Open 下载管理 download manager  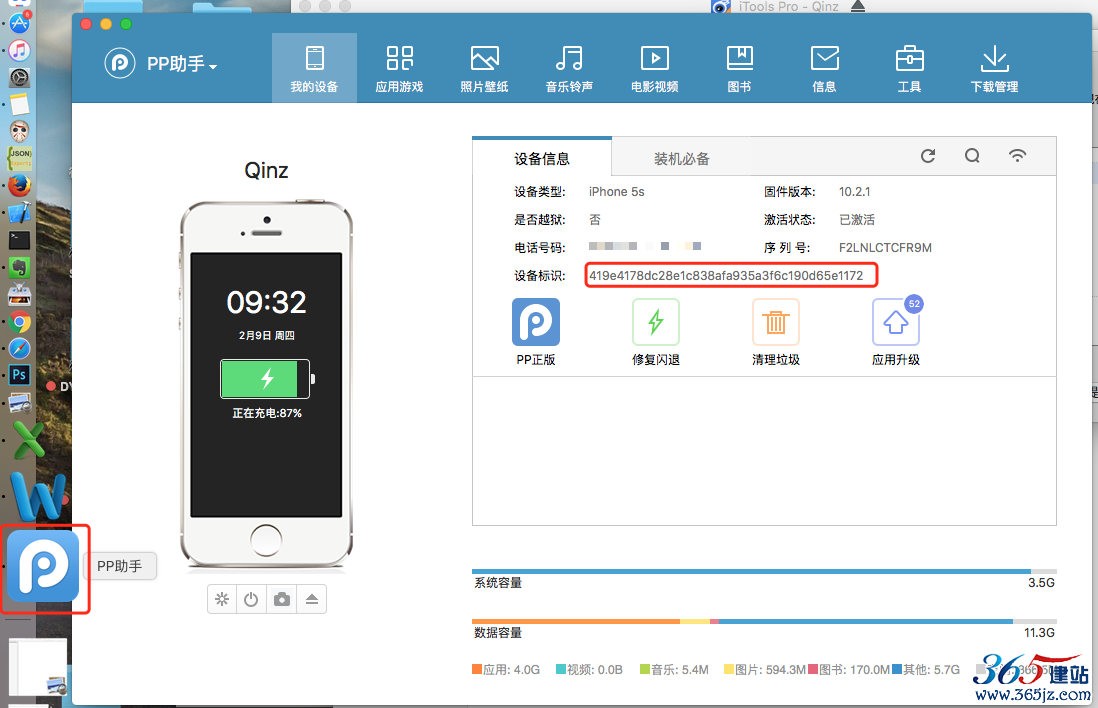pyautogui.click(x=994, y=68)
